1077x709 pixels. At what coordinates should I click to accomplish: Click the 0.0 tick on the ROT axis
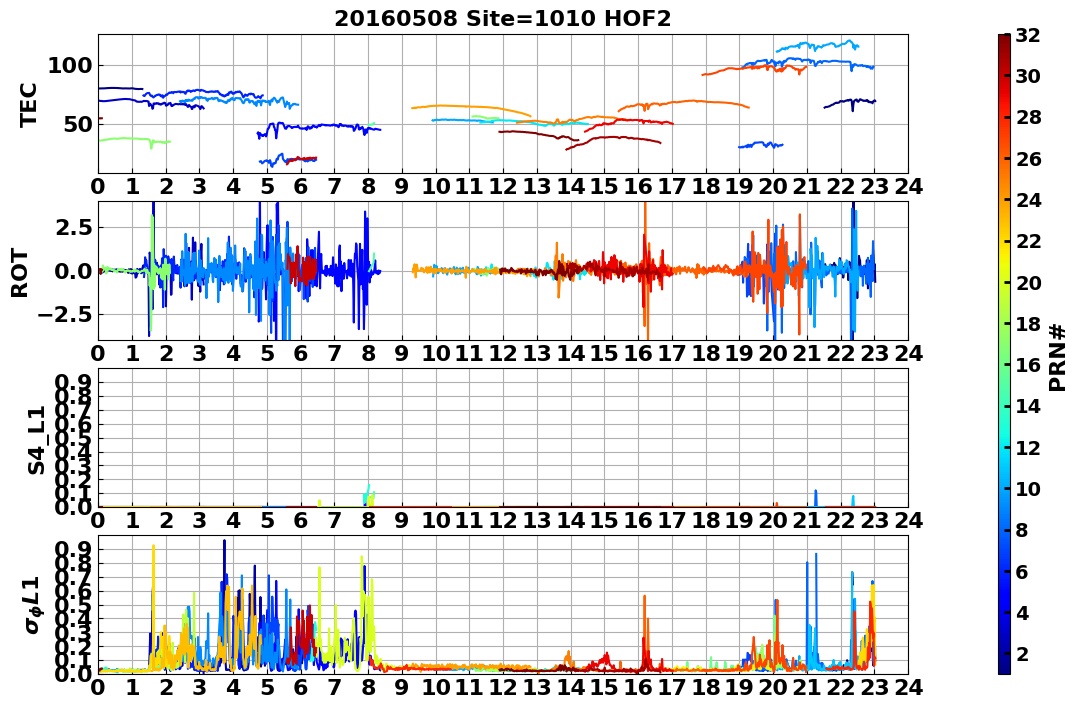73,271
